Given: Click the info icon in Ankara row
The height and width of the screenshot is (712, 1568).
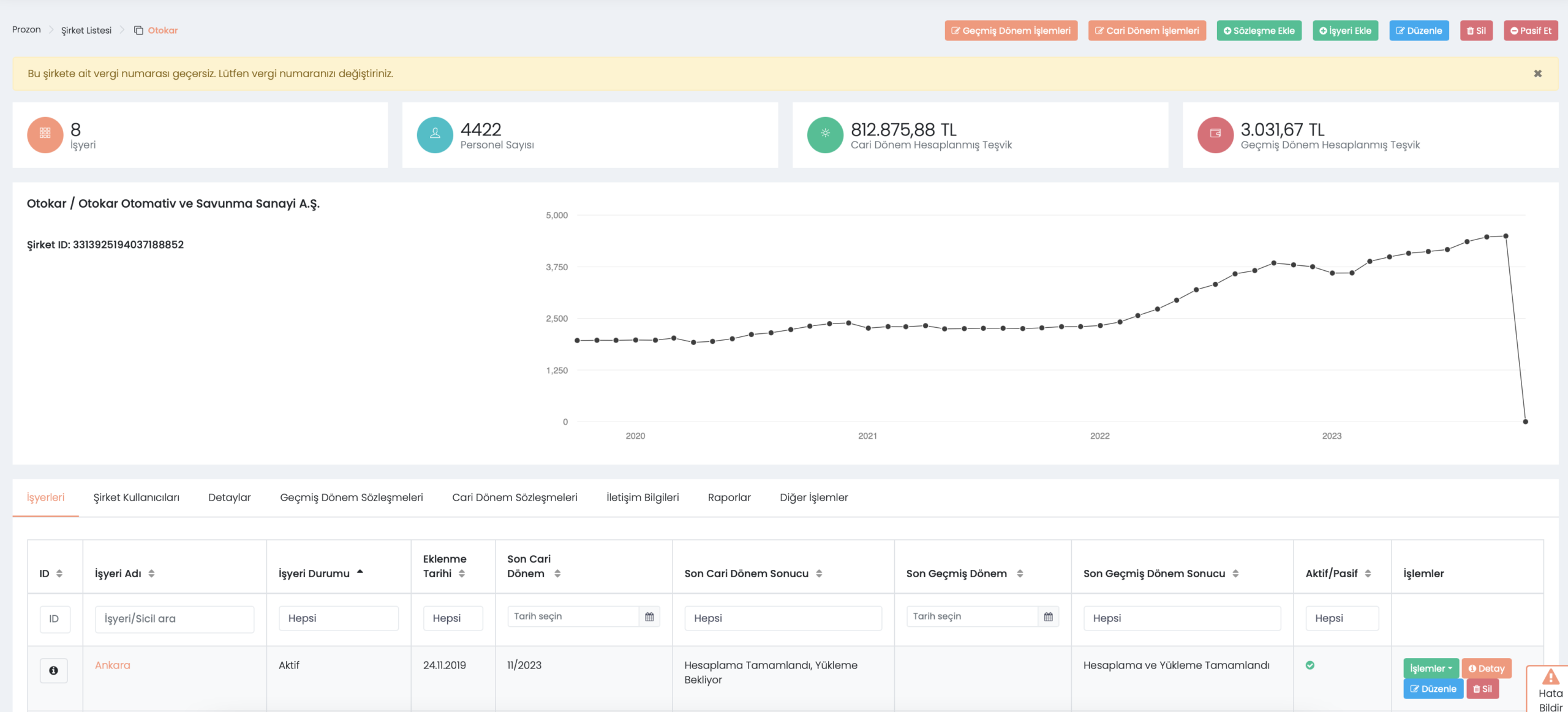Looking at the screenshot, I should pos(54,670).
